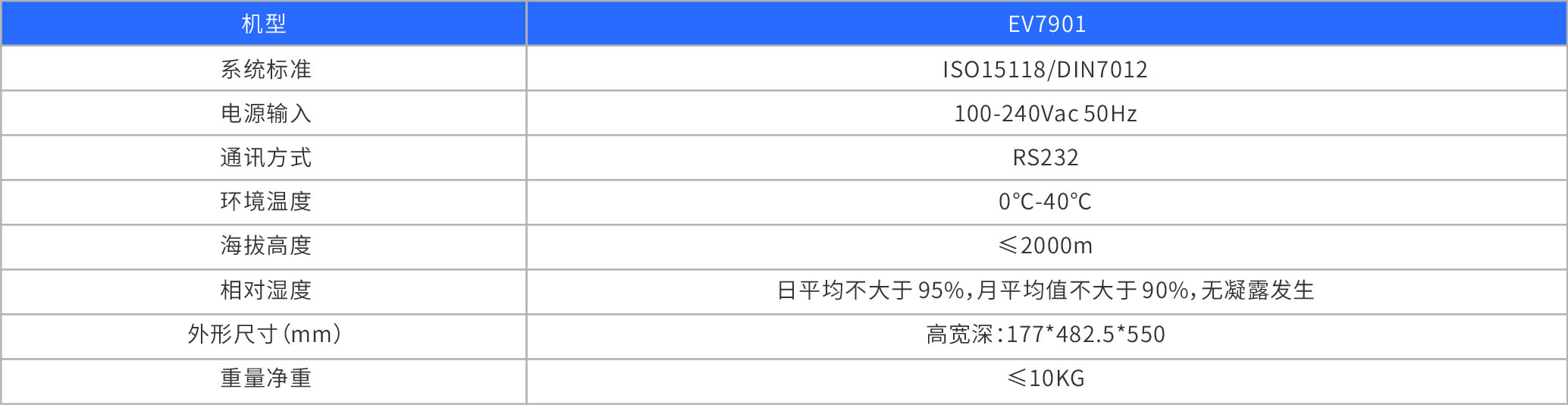Click the 0°C-40°C temperature value

1045,201
